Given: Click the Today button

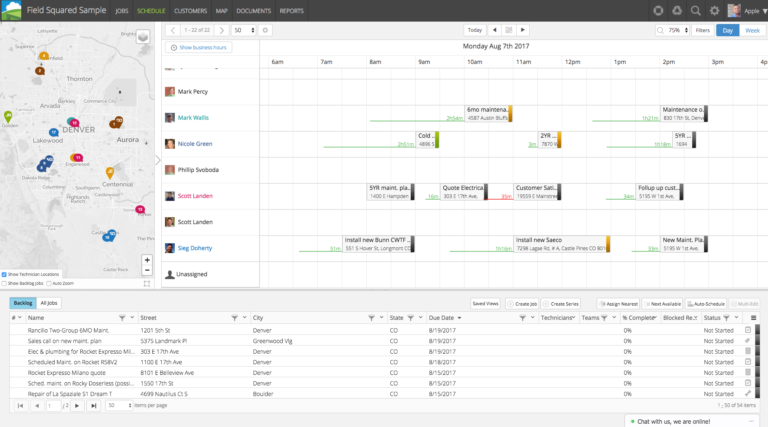Looking at the screenshot, I should [475, 30].
